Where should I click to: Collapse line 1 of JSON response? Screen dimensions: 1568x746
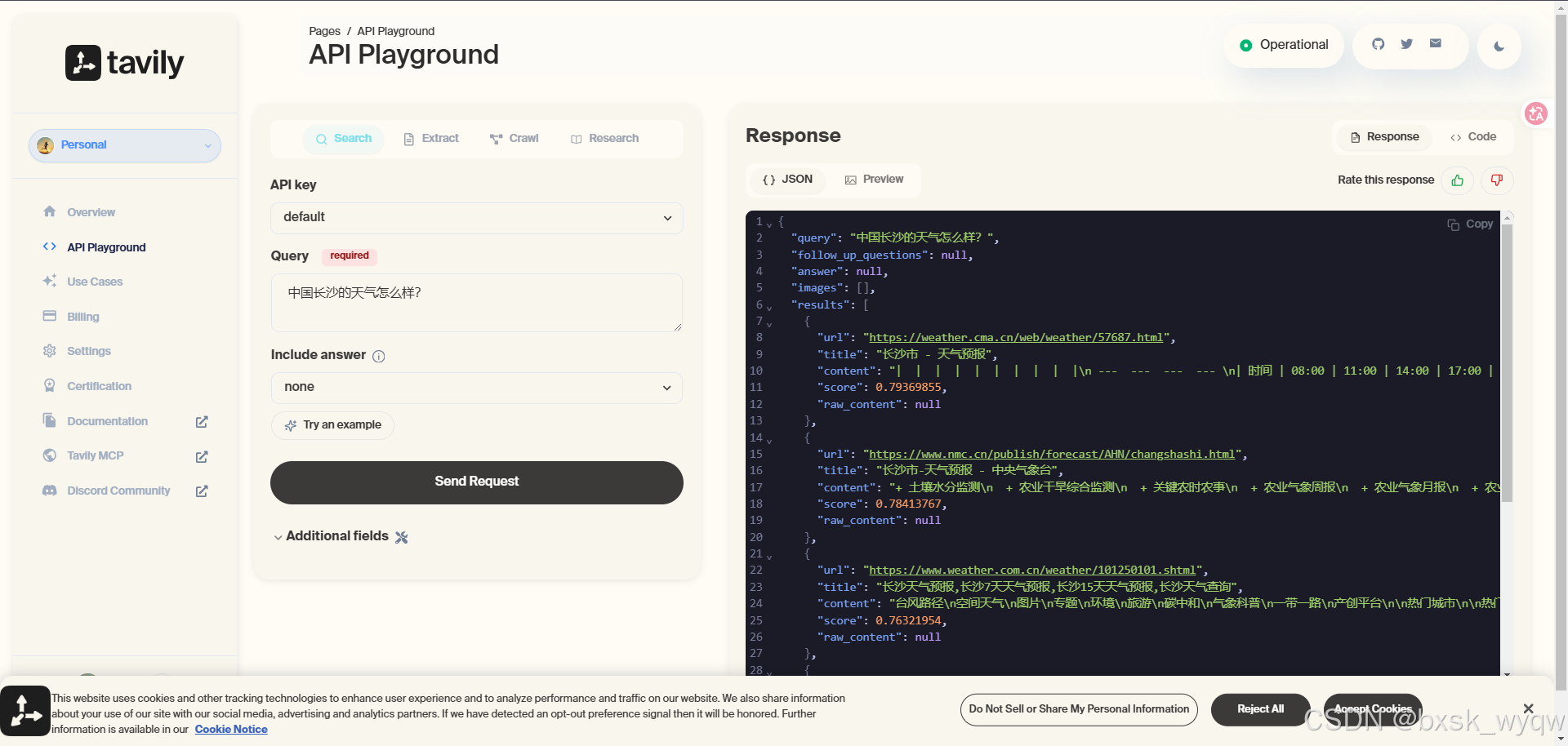click(x=769, y=224)
